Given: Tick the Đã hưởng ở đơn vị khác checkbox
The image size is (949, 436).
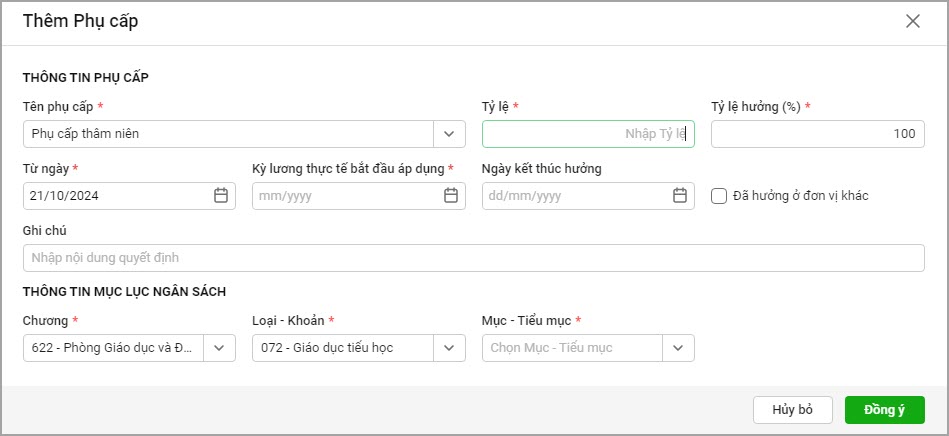Looking at the screenshot, I should pyautogui.click(x=719, y=196).
